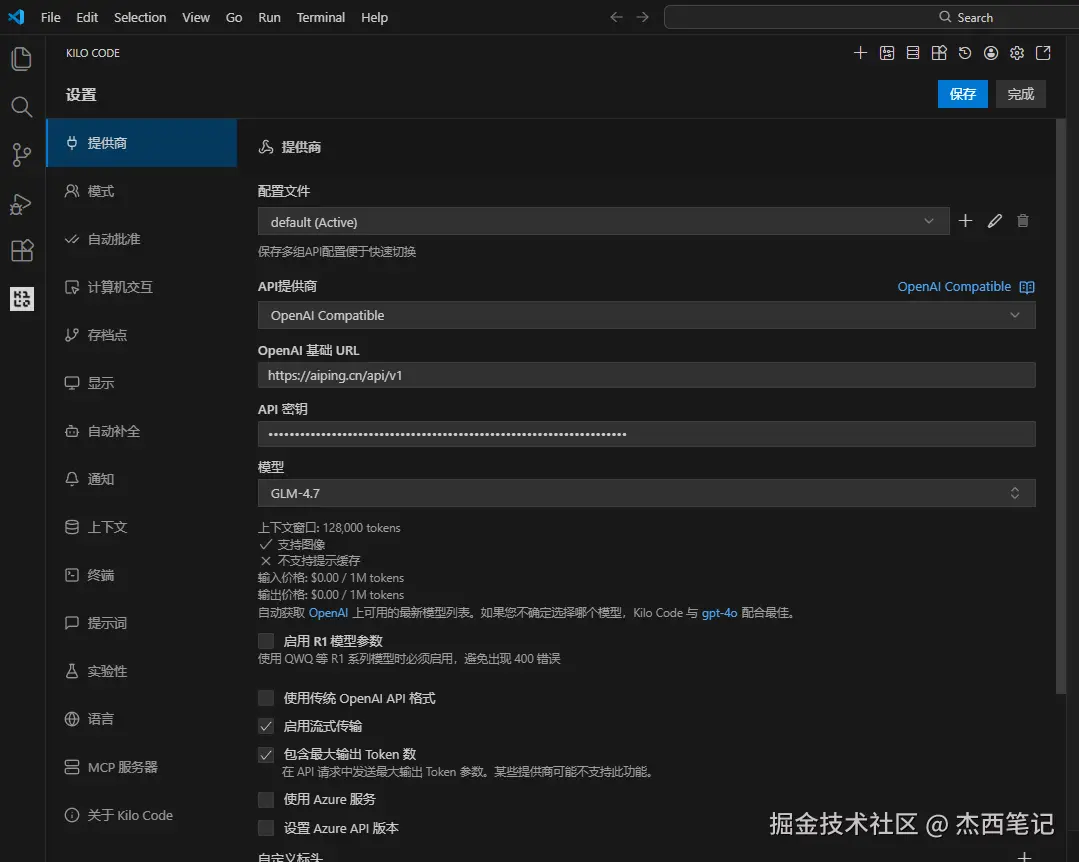This screenshot has width=1079, height=862.
Task: Open the Search view in activity bar
Action: coord(21,107)
